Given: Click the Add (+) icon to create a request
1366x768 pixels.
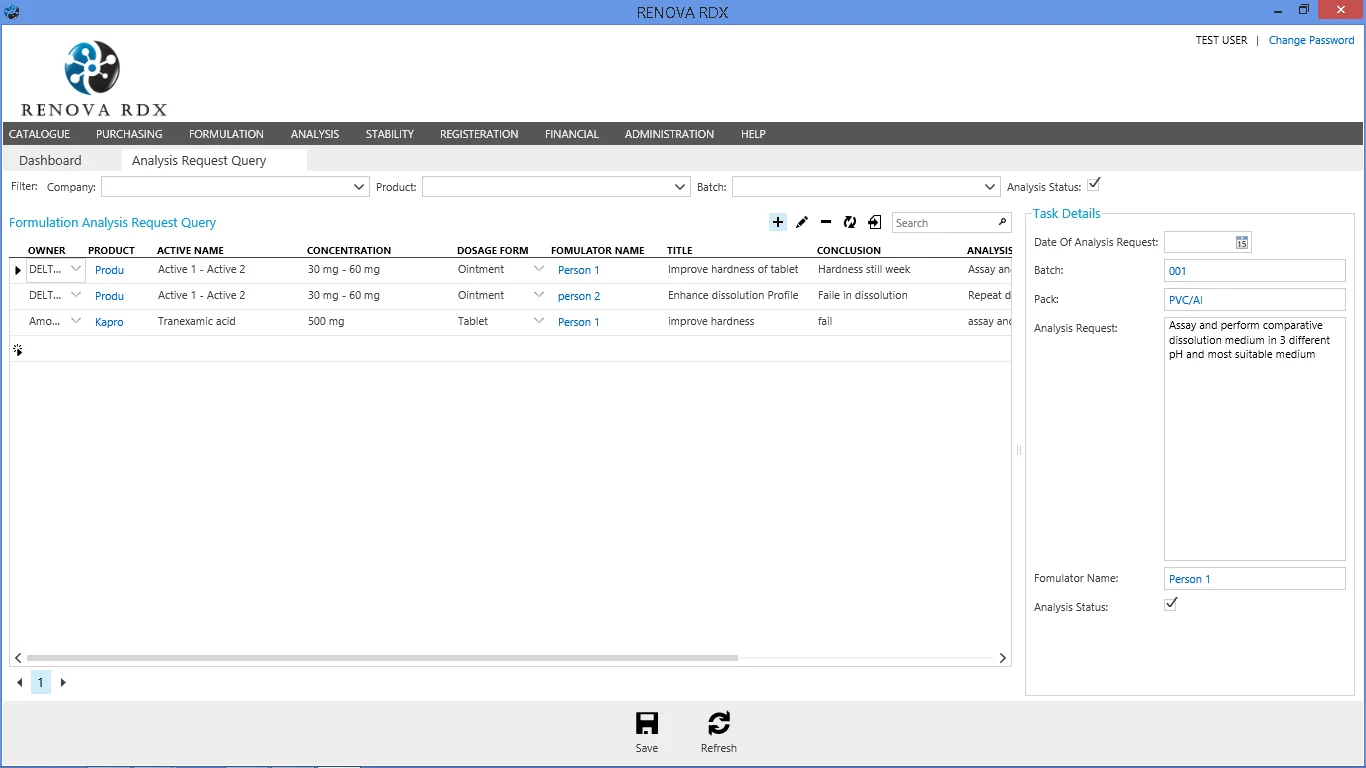Looking at the screenshot, I should (x=777, y=222).
